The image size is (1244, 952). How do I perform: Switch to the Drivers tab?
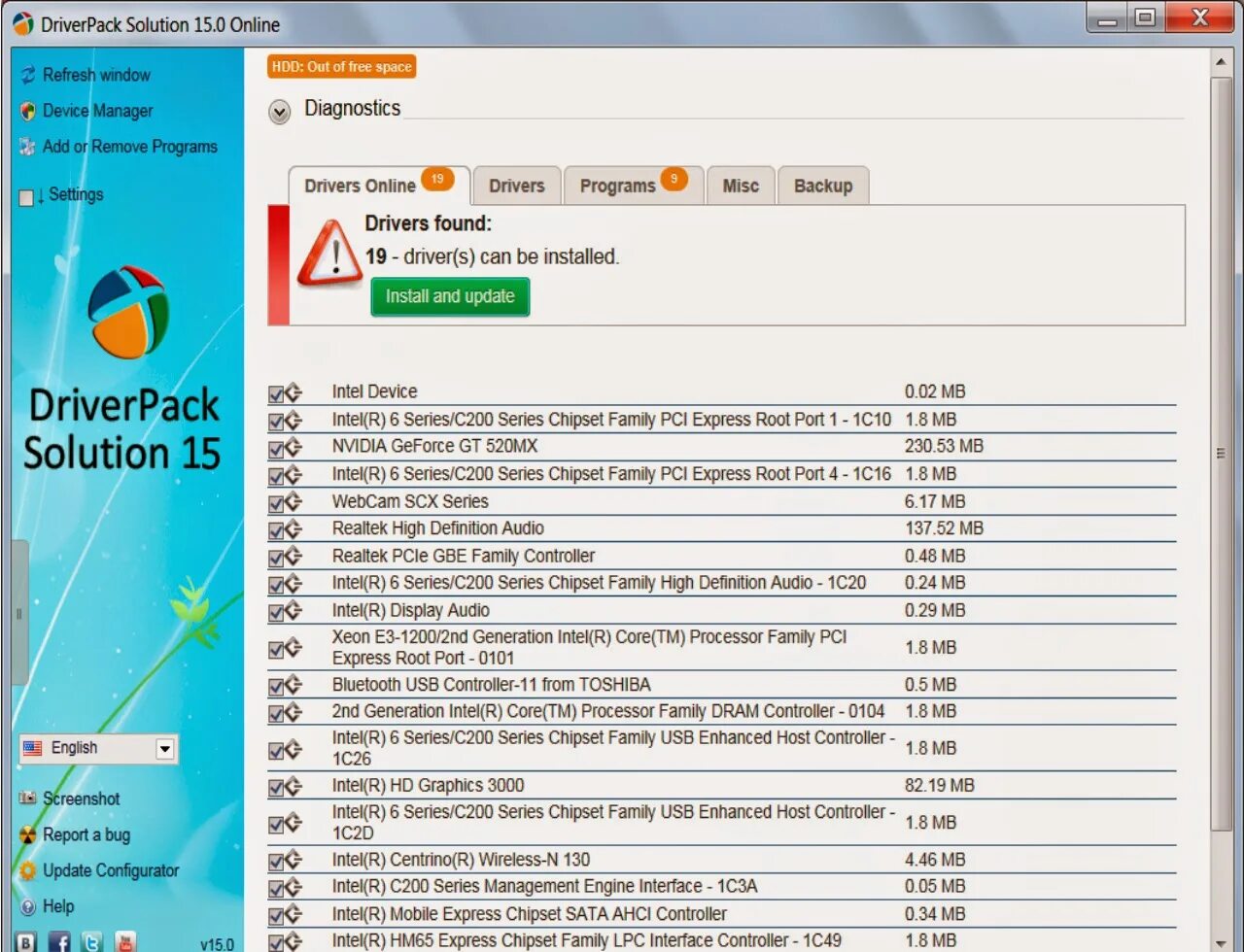pyautogui.click(x=517, y=186)
